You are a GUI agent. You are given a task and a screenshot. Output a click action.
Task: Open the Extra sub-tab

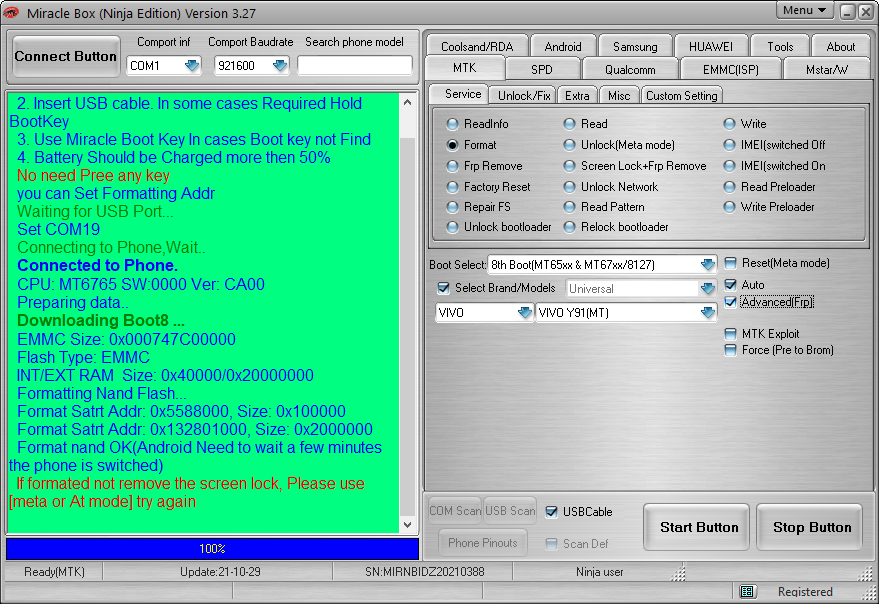click(x=577, y=95)
